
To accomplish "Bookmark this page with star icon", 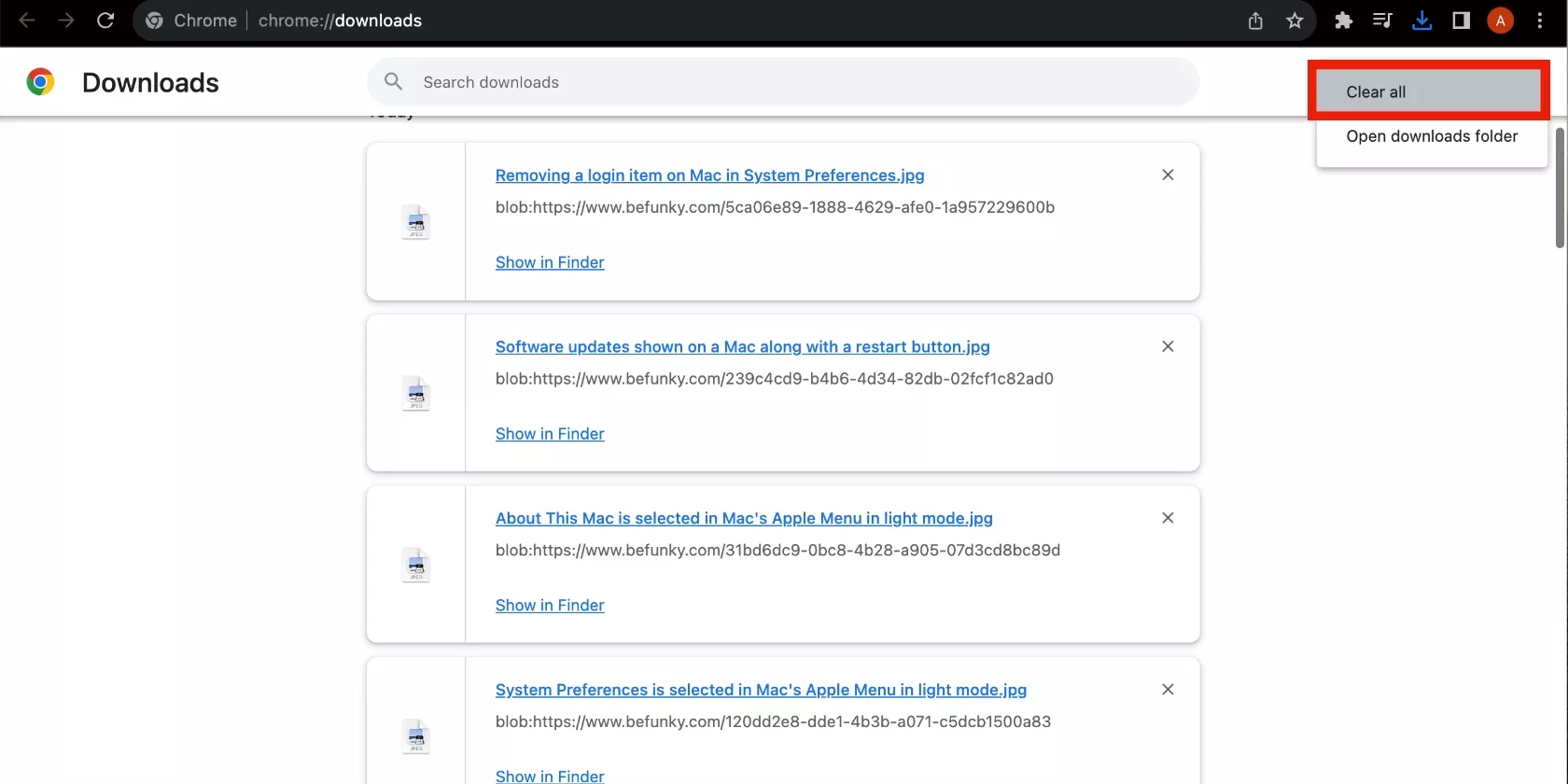I will (1295, 21).
